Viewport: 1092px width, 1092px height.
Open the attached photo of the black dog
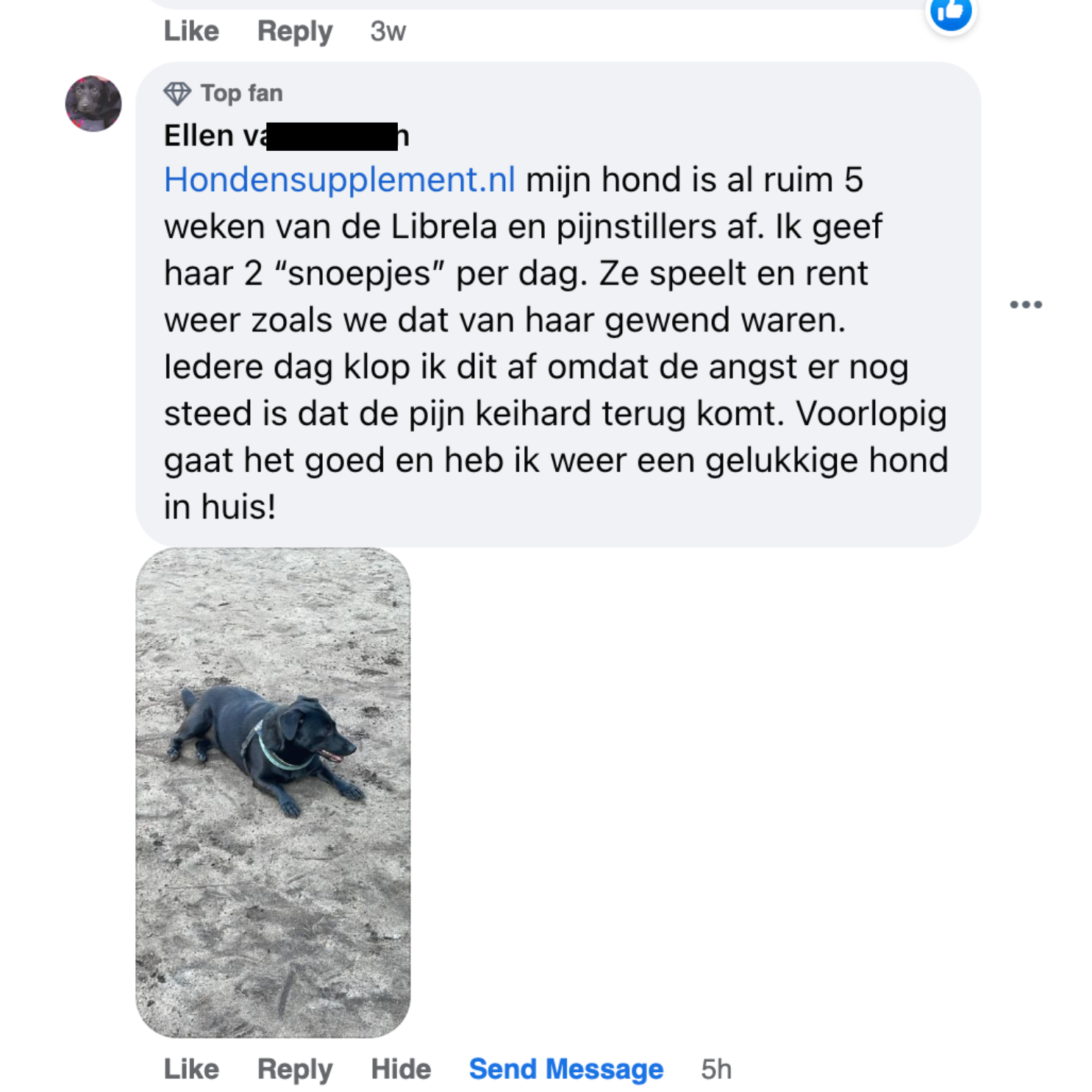click(x=273, y=792)
